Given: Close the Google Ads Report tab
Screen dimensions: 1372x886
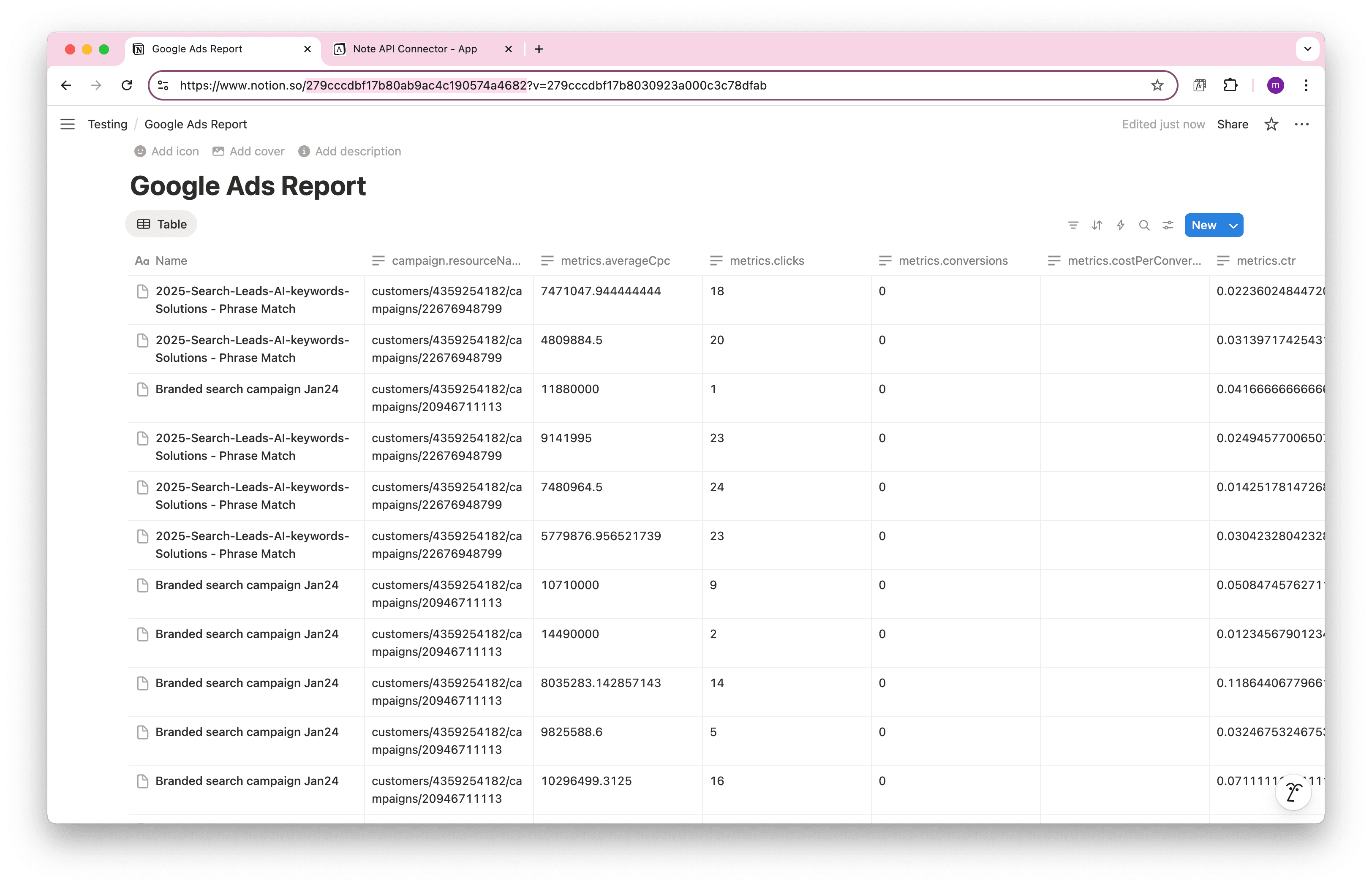Looking at the screenshot, I should click(x=308, y=49).
